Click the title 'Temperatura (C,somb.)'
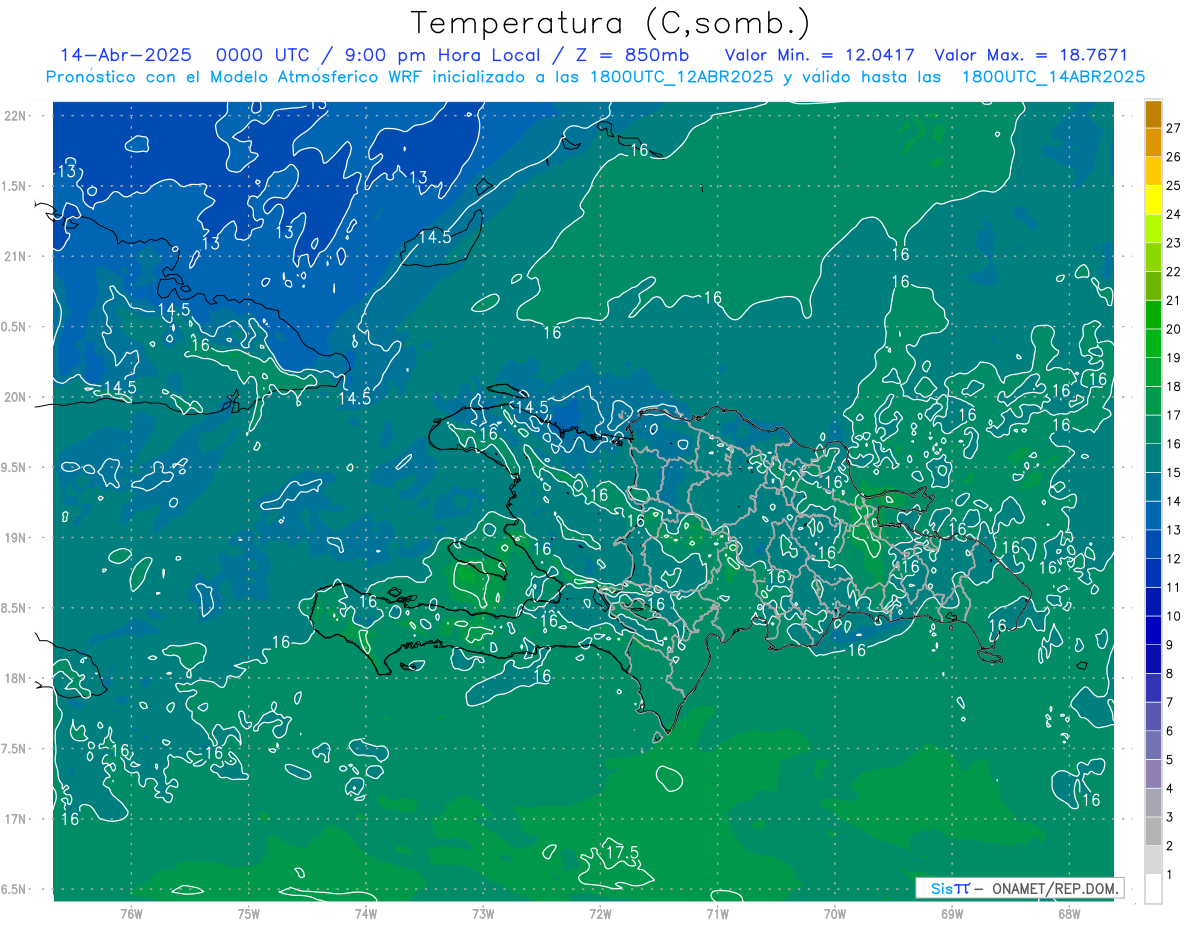Image resolution: width=1200 pixels, height=927 pixels. 610,23
